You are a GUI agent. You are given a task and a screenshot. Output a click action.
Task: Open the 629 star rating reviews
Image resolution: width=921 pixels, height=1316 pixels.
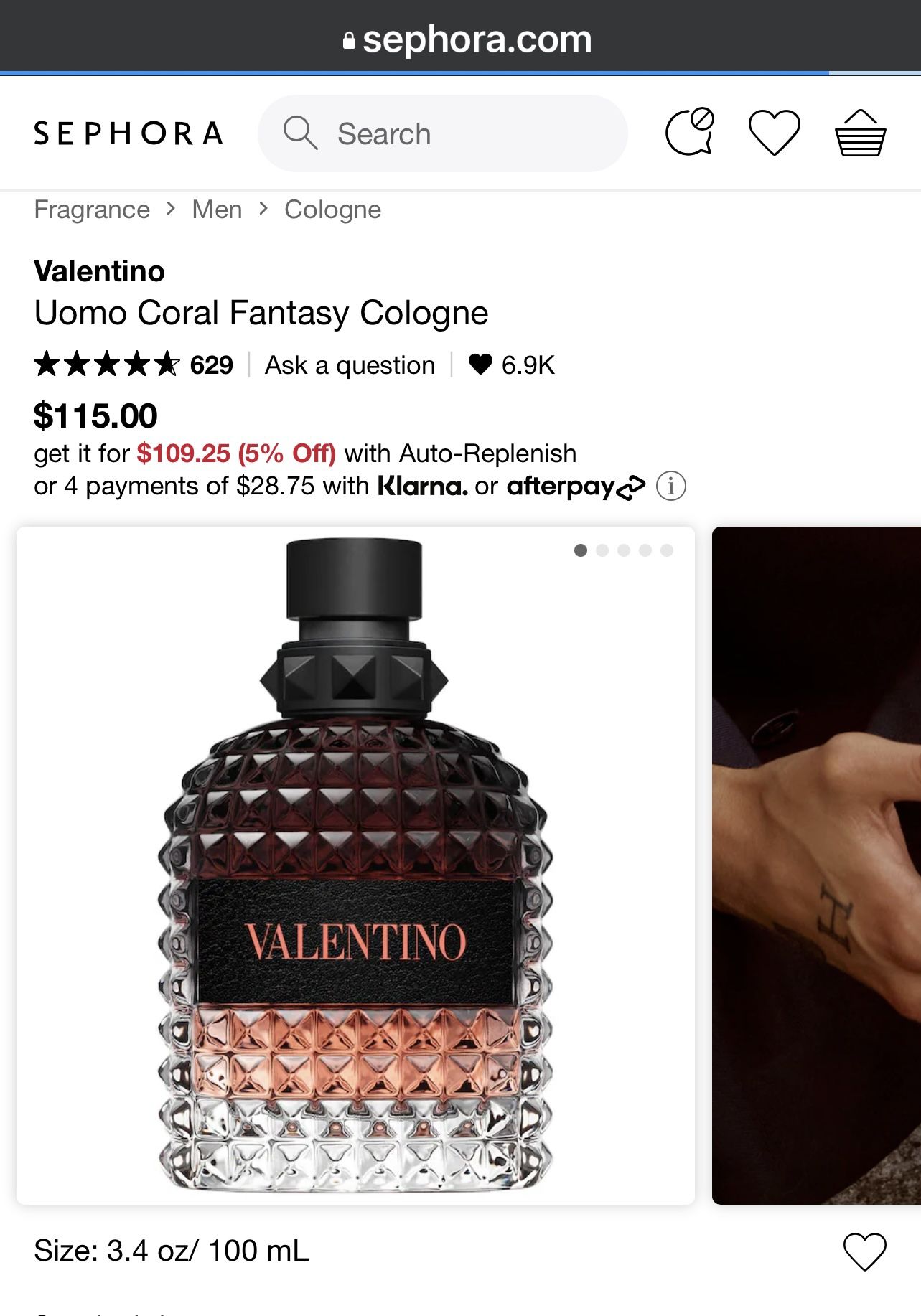point(134,365)
